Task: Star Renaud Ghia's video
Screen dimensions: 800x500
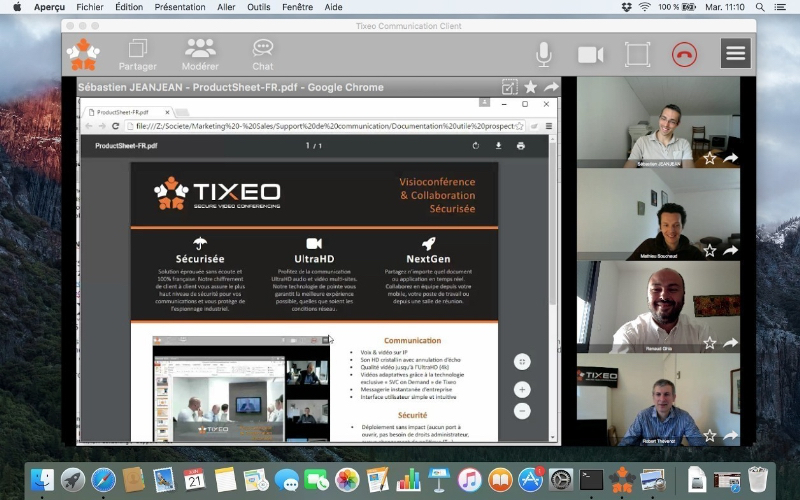Action: click(710, 343)
